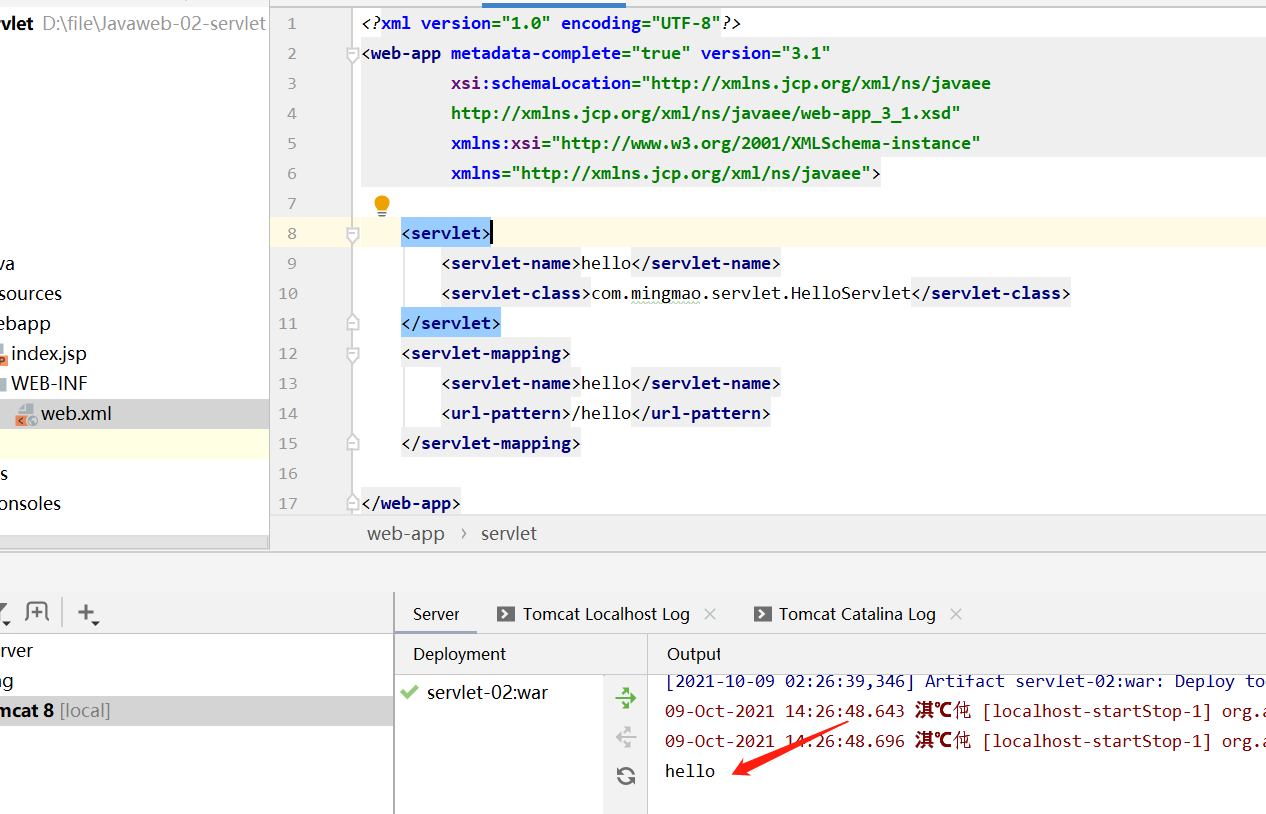Close the Tomcat Catalina Log tab
This screenshot has height=814, width=1266.
[x=956, y=614]
